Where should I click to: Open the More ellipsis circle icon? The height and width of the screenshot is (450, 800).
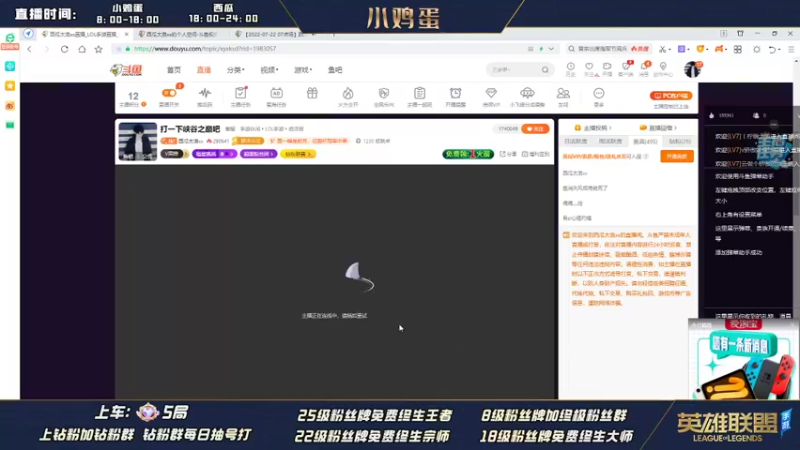tap(599, 93)
